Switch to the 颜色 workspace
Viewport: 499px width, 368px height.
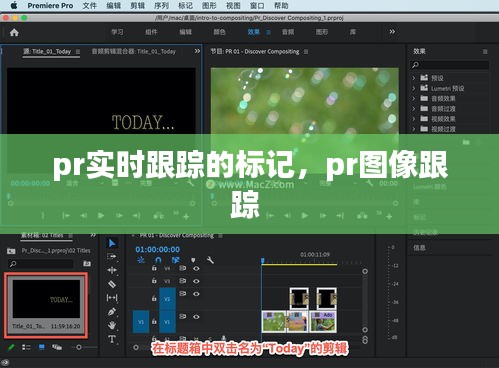(x=219, y=32)
